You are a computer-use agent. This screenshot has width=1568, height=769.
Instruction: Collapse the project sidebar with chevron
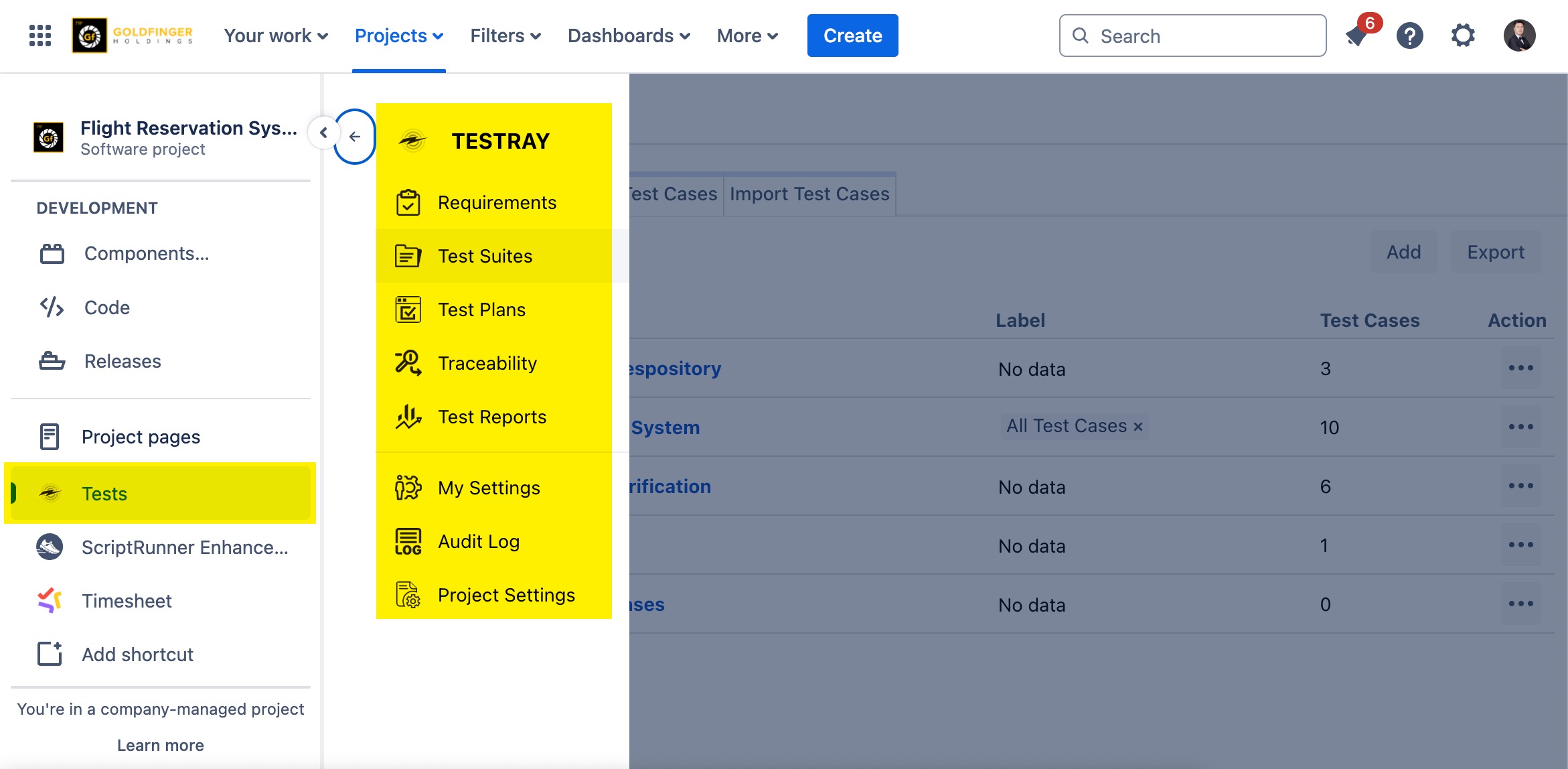[323, 133]
